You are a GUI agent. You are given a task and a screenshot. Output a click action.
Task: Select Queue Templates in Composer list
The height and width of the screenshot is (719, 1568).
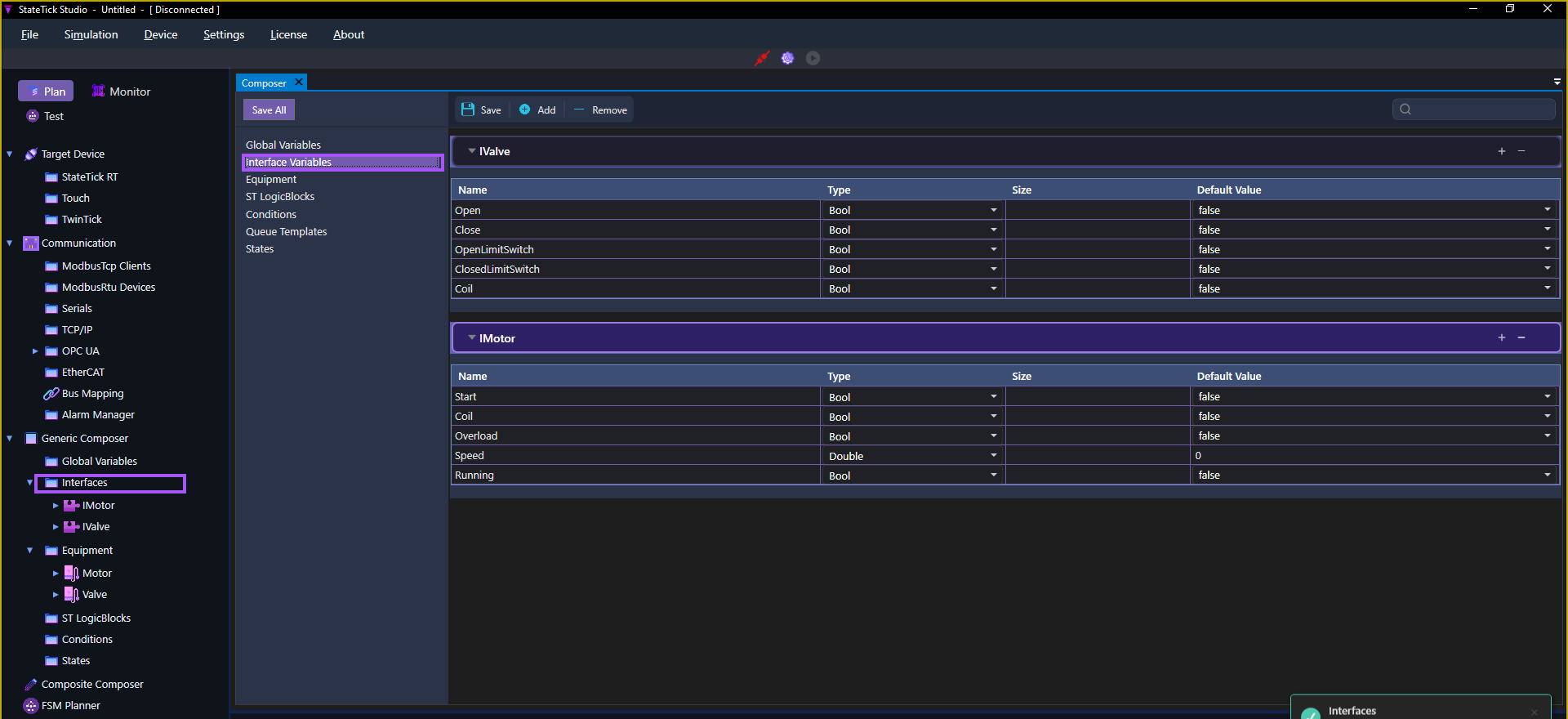[x=287, y=232]
